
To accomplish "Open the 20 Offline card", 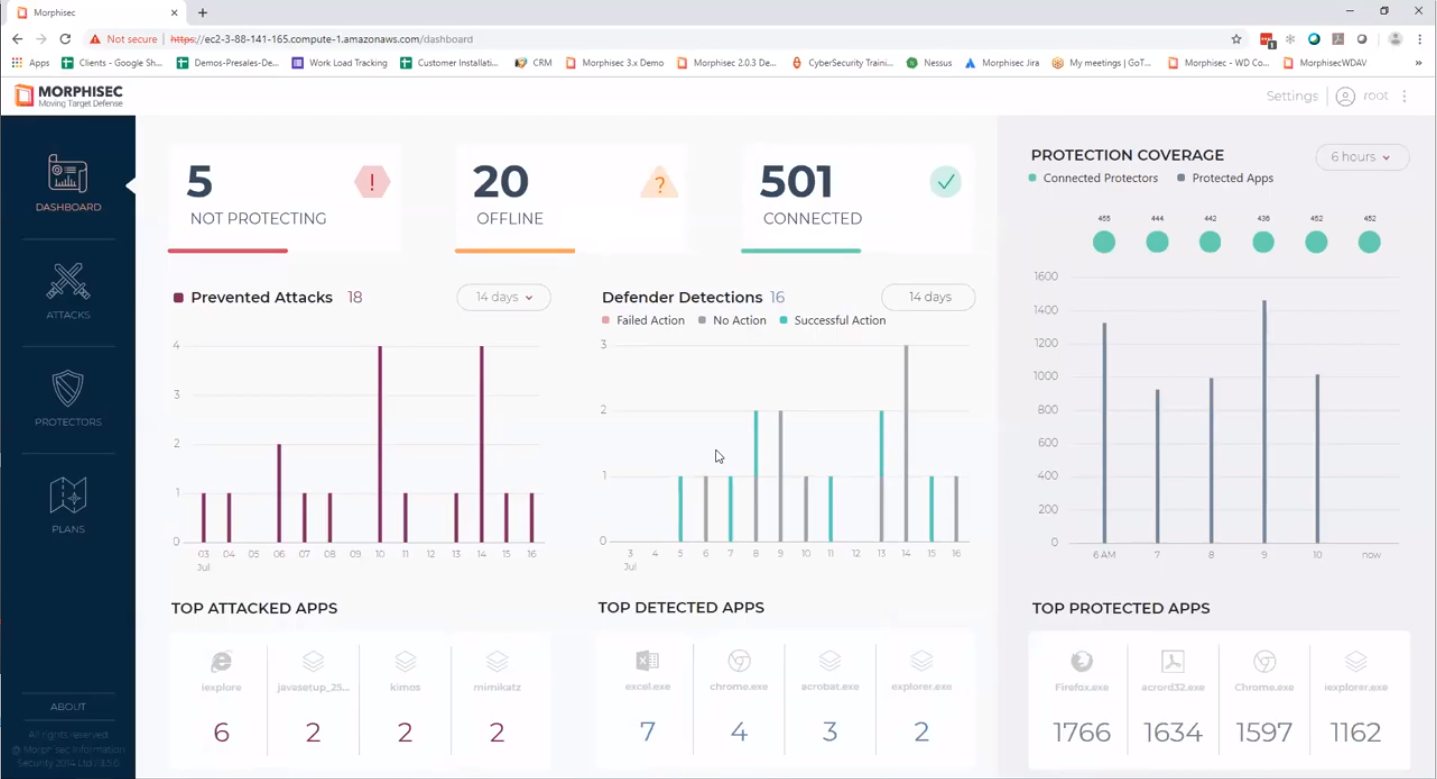I will (x=571, y=198).
